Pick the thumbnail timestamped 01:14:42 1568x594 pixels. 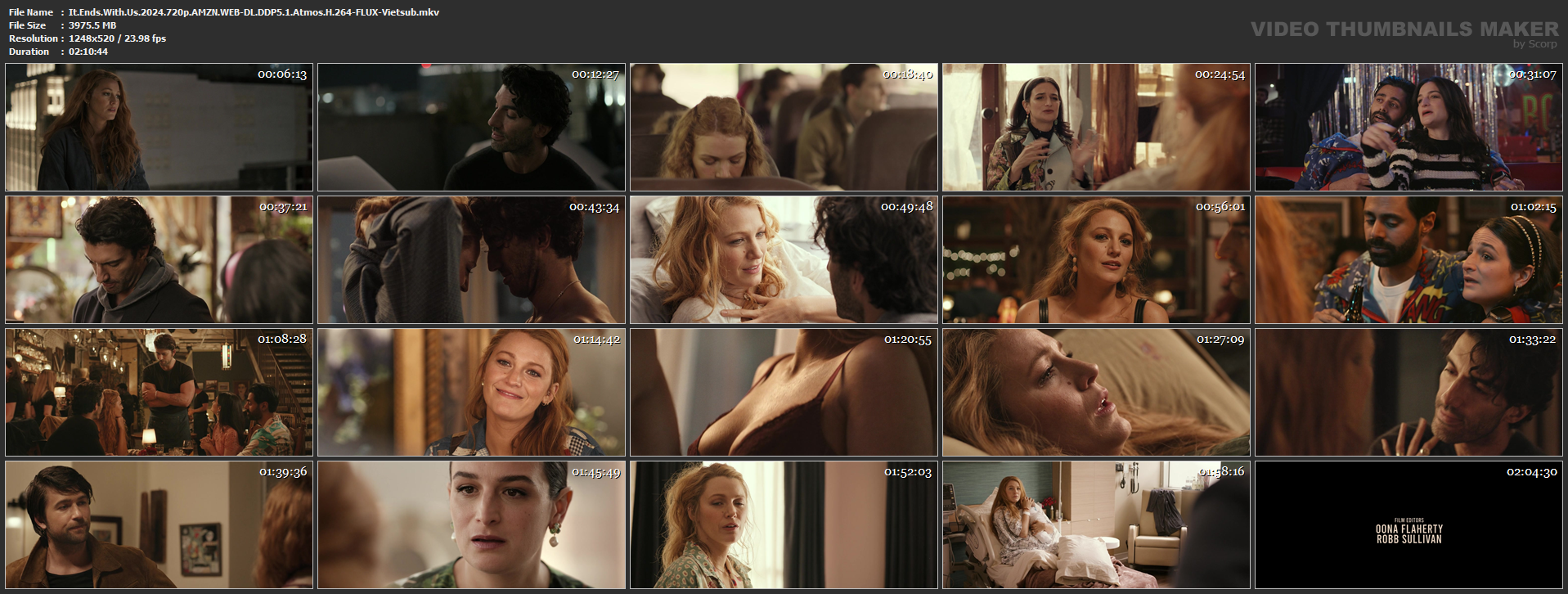(x=471, y=392)
